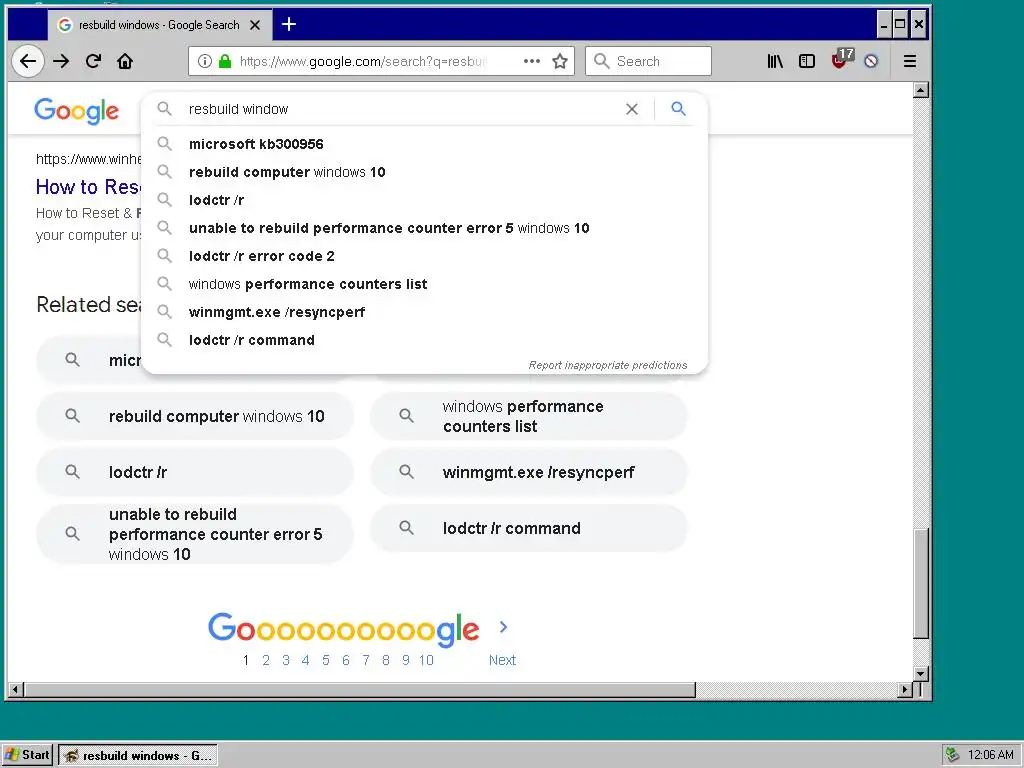The height and width of the screenshot is (768, 1024).
Task: Clear the Google search box with the X
Action: coord(632,109)
